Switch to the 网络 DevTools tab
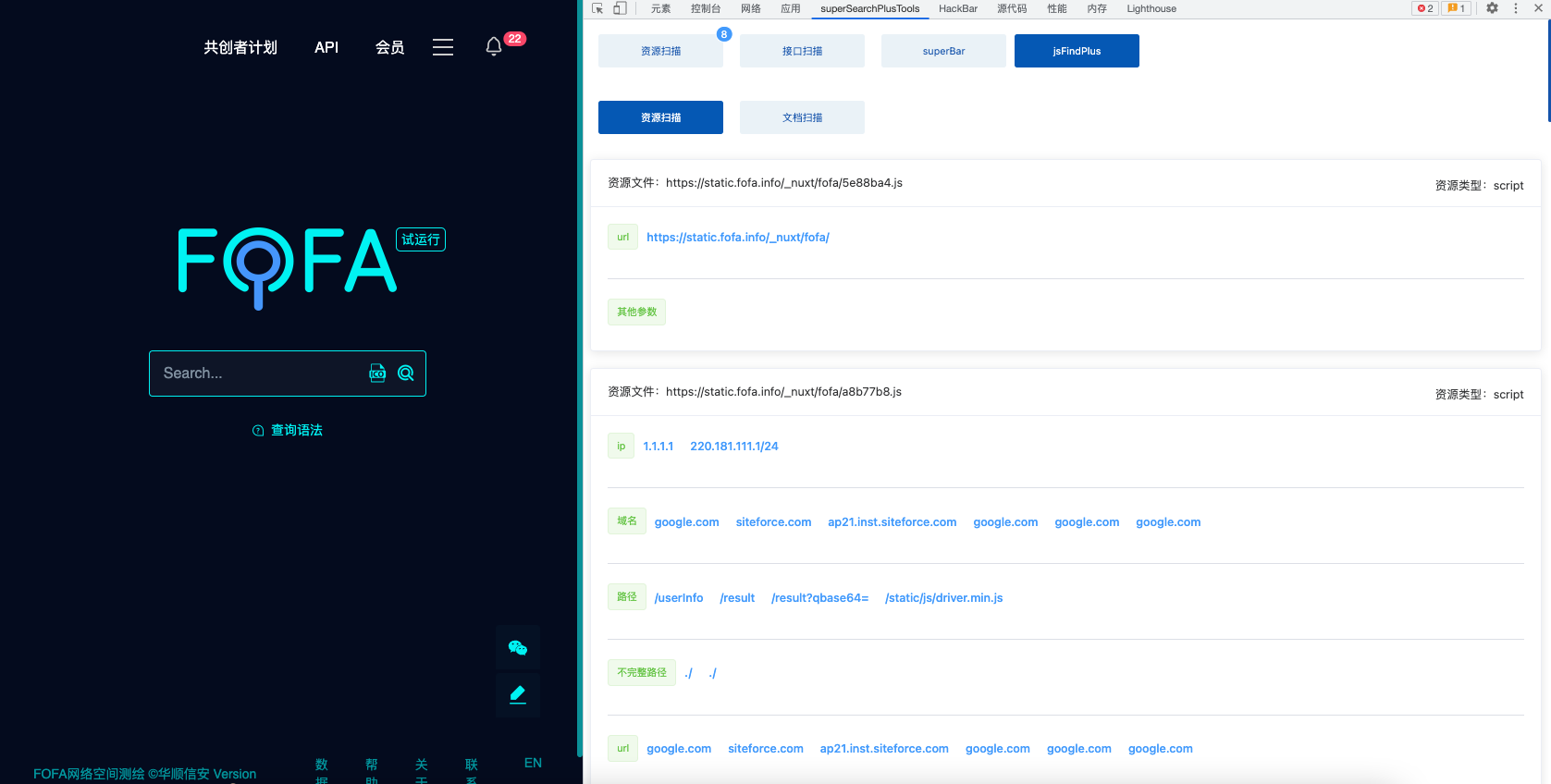This screenshot has width=1551, height=784. 751,8
